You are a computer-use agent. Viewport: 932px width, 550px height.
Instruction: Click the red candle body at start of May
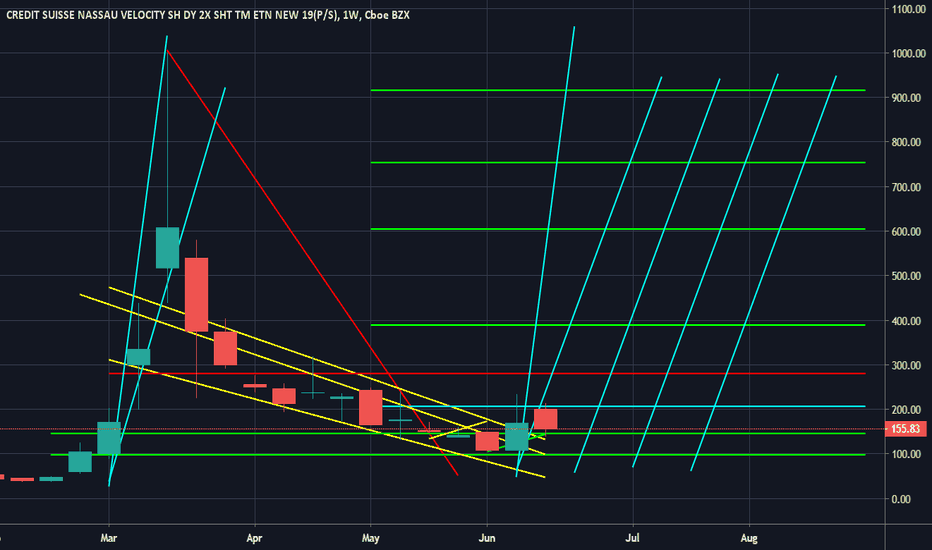371,407
